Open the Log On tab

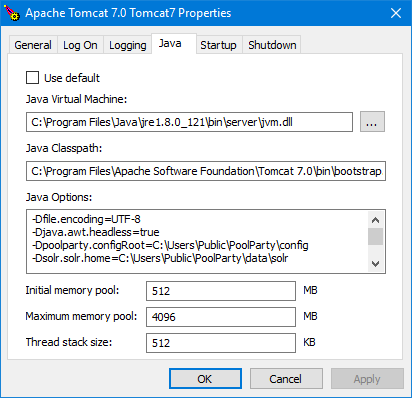point(80,45)
